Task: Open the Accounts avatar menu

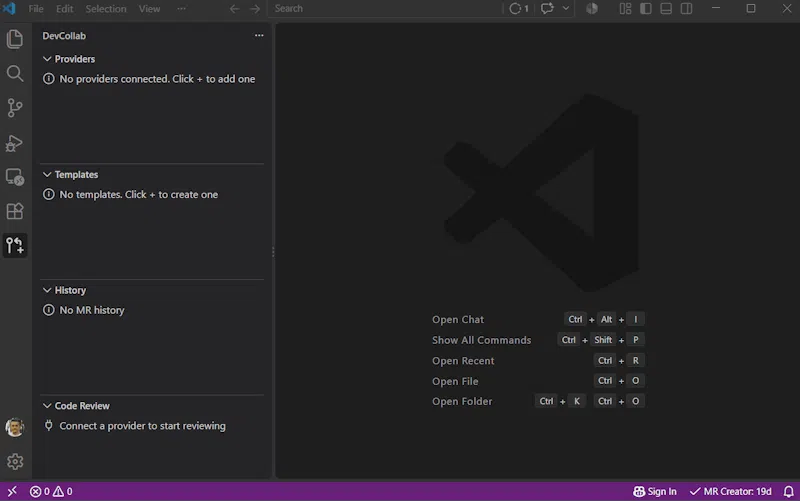Action: (15, 427)
